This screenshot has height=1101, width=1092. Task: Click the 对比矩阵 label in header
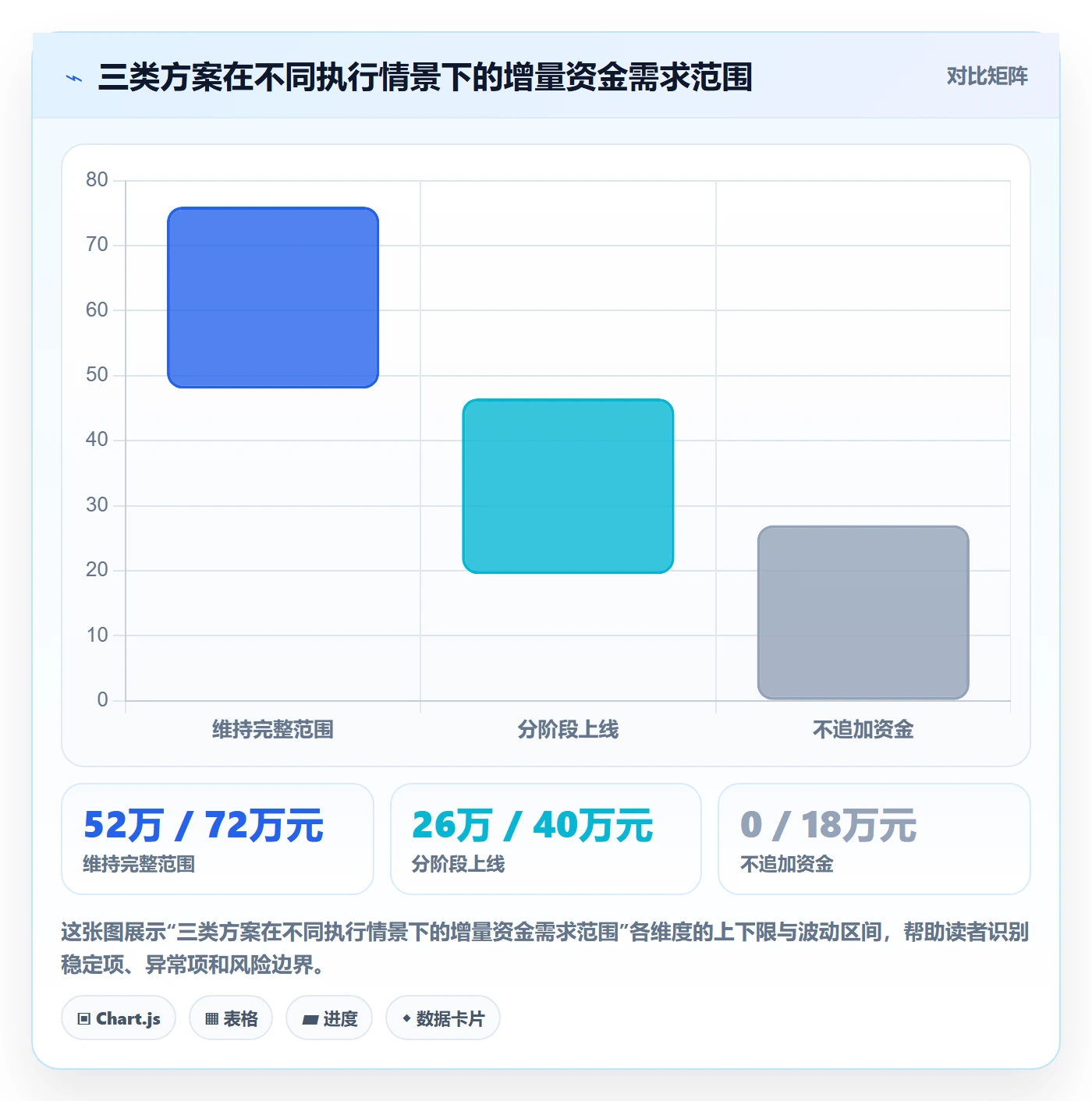pyautogui.click(x=987, y=76)
